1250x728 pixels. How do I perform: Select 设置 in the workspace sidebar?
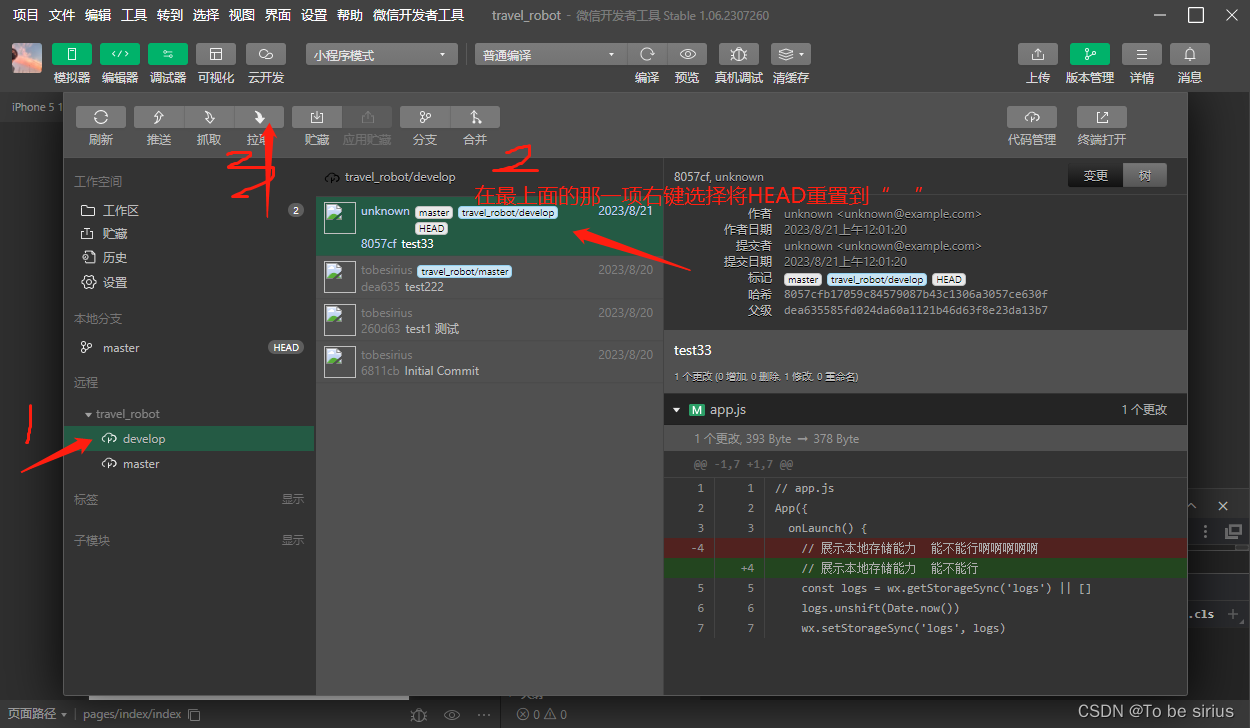tap(190, 282)
